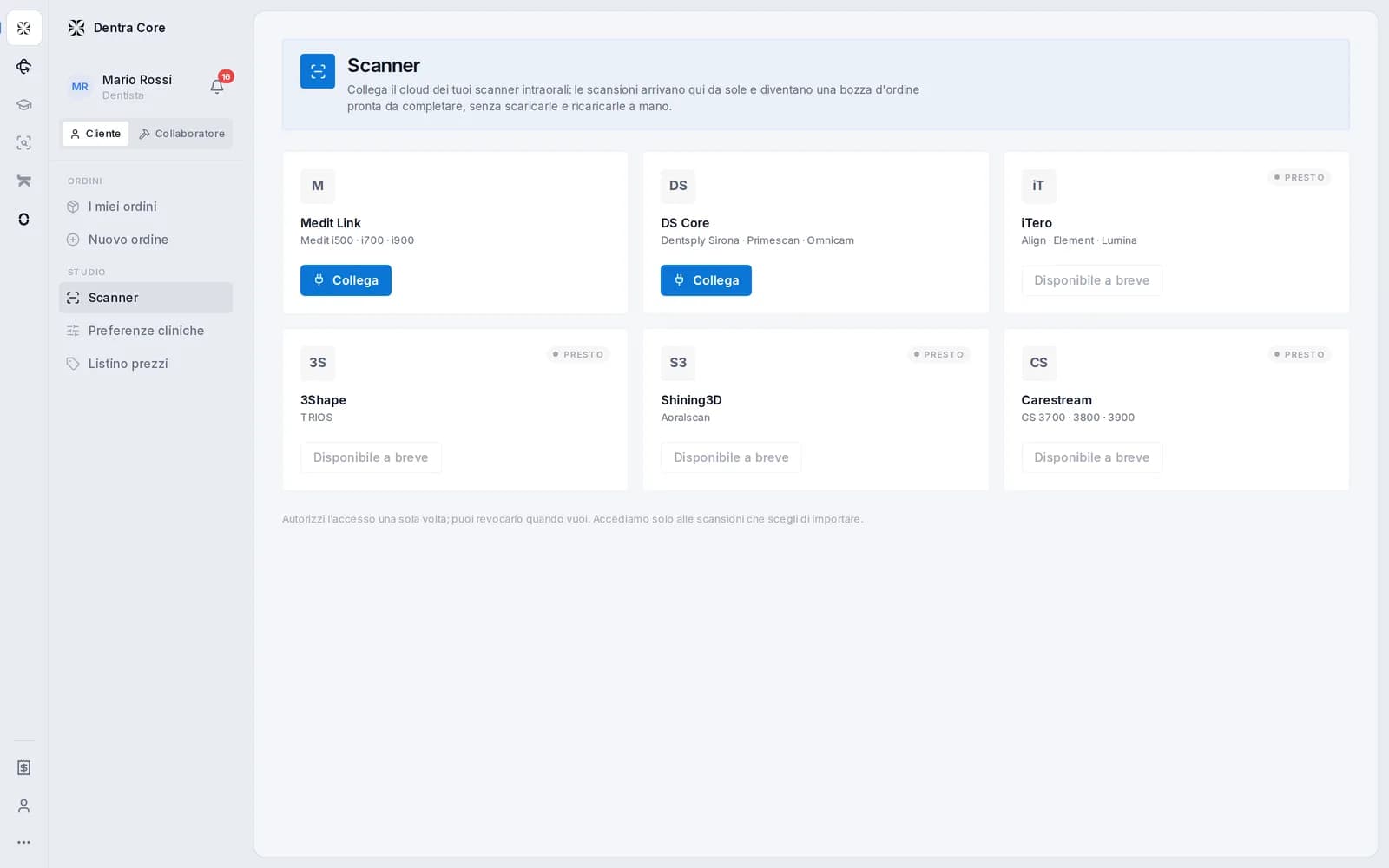The width and height of the screenshot is (1389, 868).
Task: Click the Aoralscan model text
Action: [685, 418]
